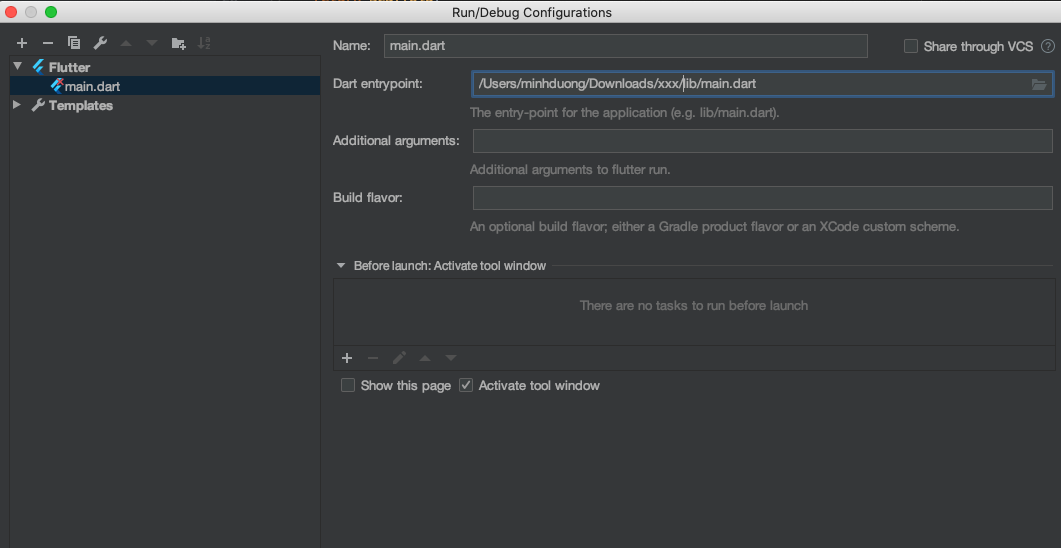
Task: Click the Name text field
Action: coord(625,46)
